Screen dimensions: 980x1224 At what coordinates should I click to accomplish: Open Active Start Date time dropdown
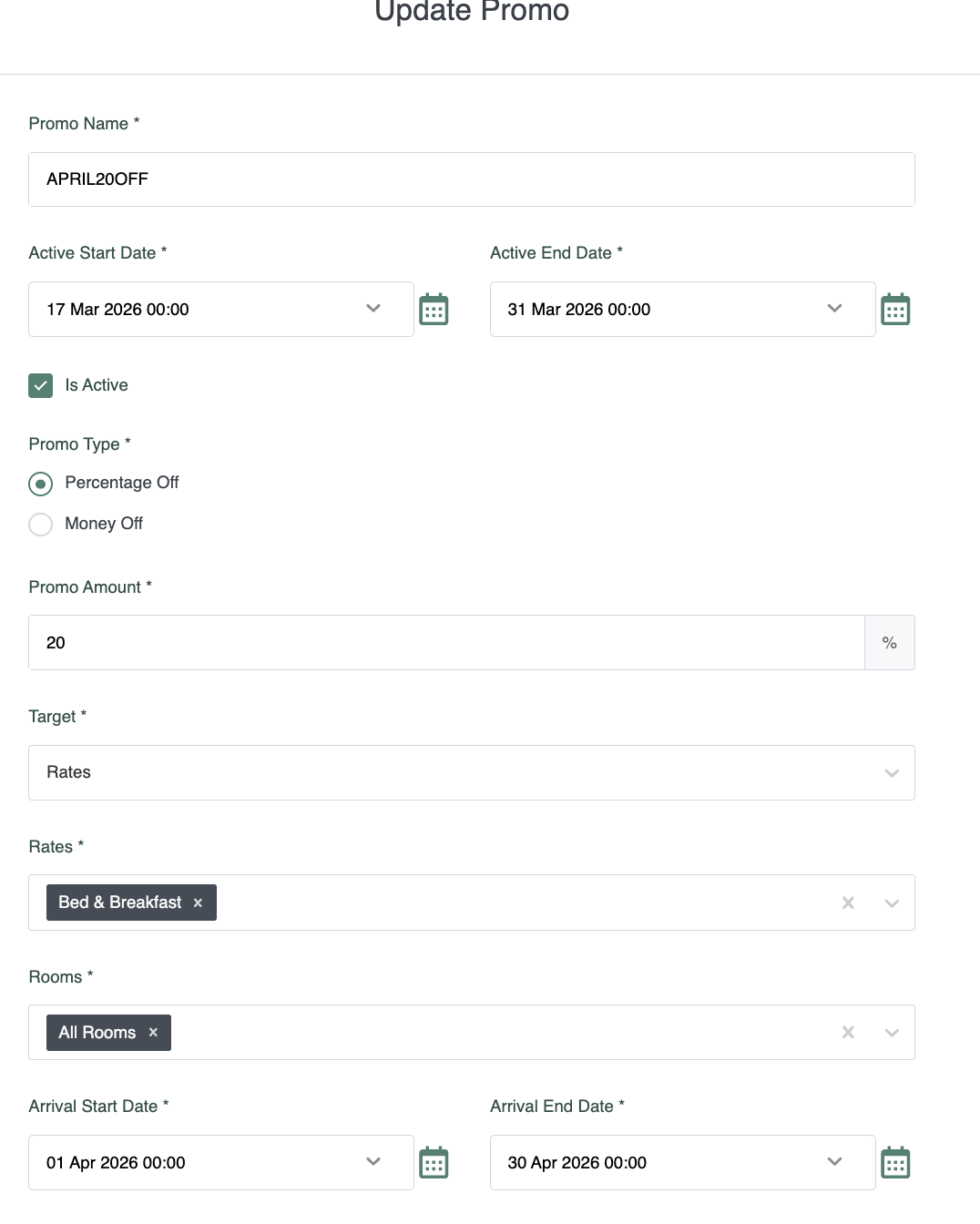[373, 309]
